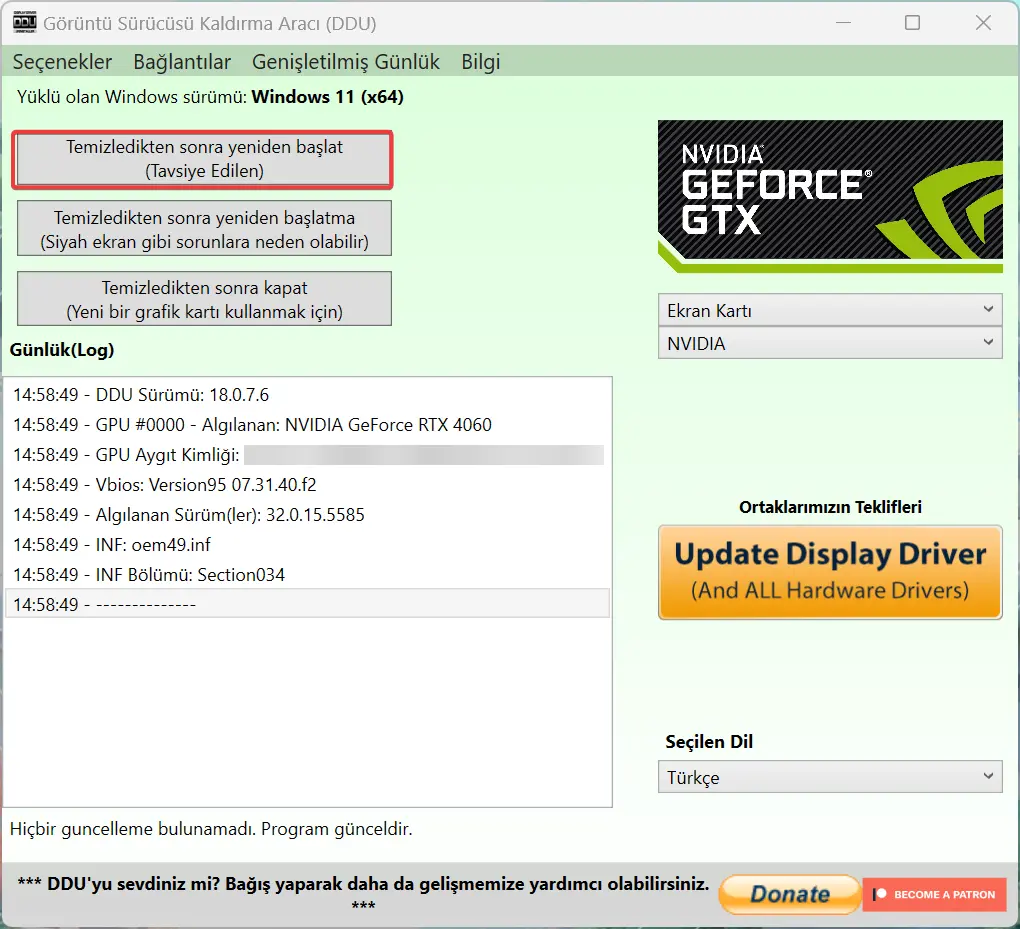Viewport: 1020px width, 929px height.
Task: Select log row 'GPU Aygıt Kimliği'
Action: coord(307,455)
